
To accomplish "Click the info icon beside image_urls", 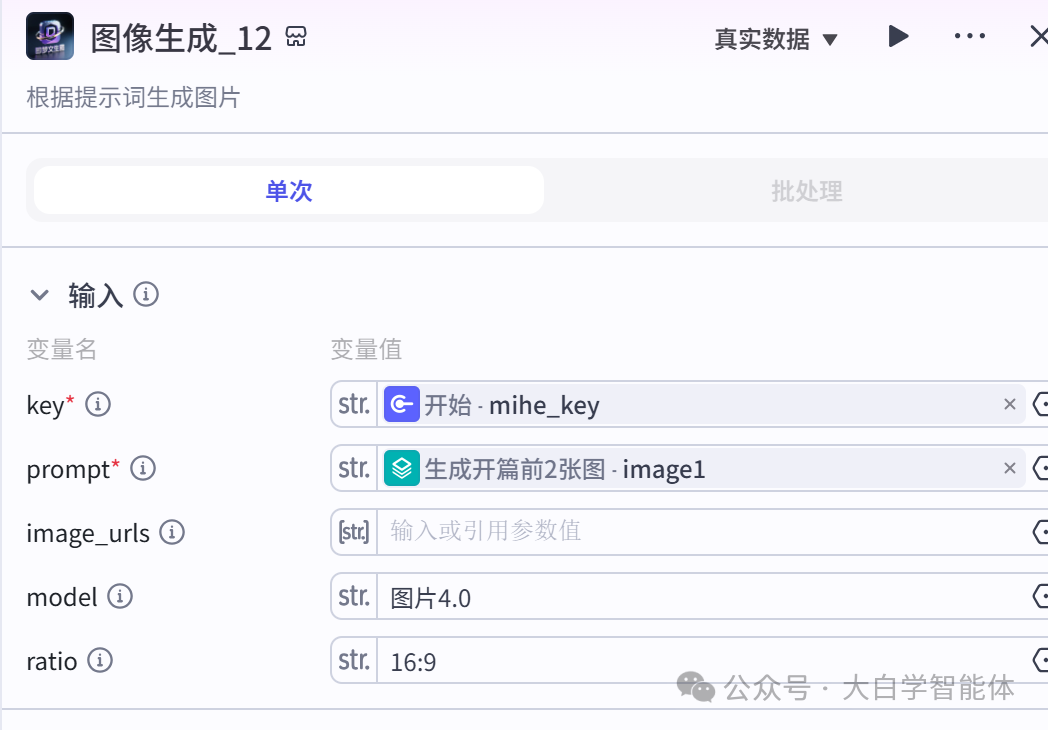I will [171, 532].
